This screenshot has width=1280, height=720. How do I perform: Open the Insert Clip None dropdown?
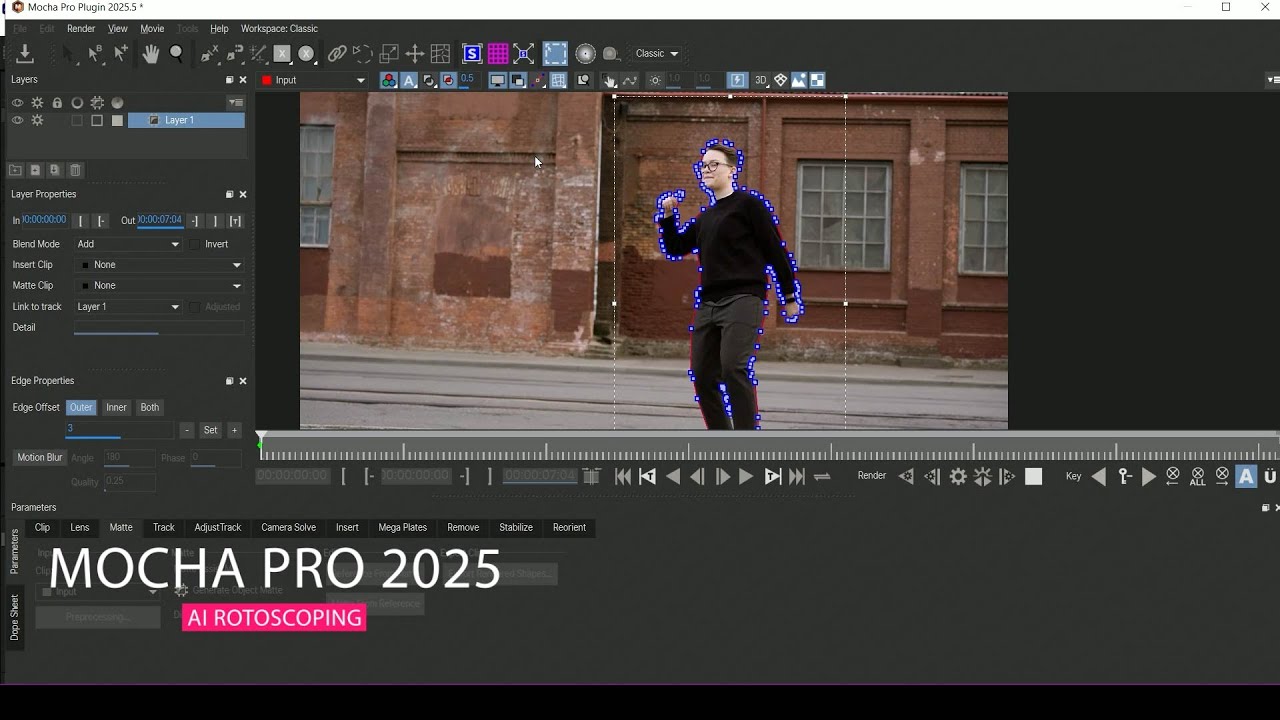click(x=160, y=265)
